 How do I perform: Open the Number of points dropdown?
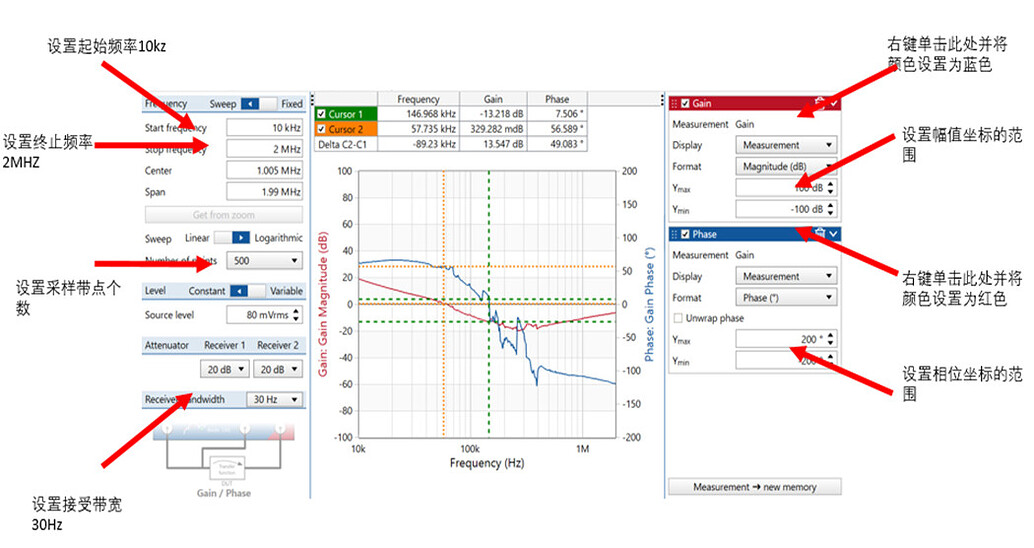coord(264,261)
